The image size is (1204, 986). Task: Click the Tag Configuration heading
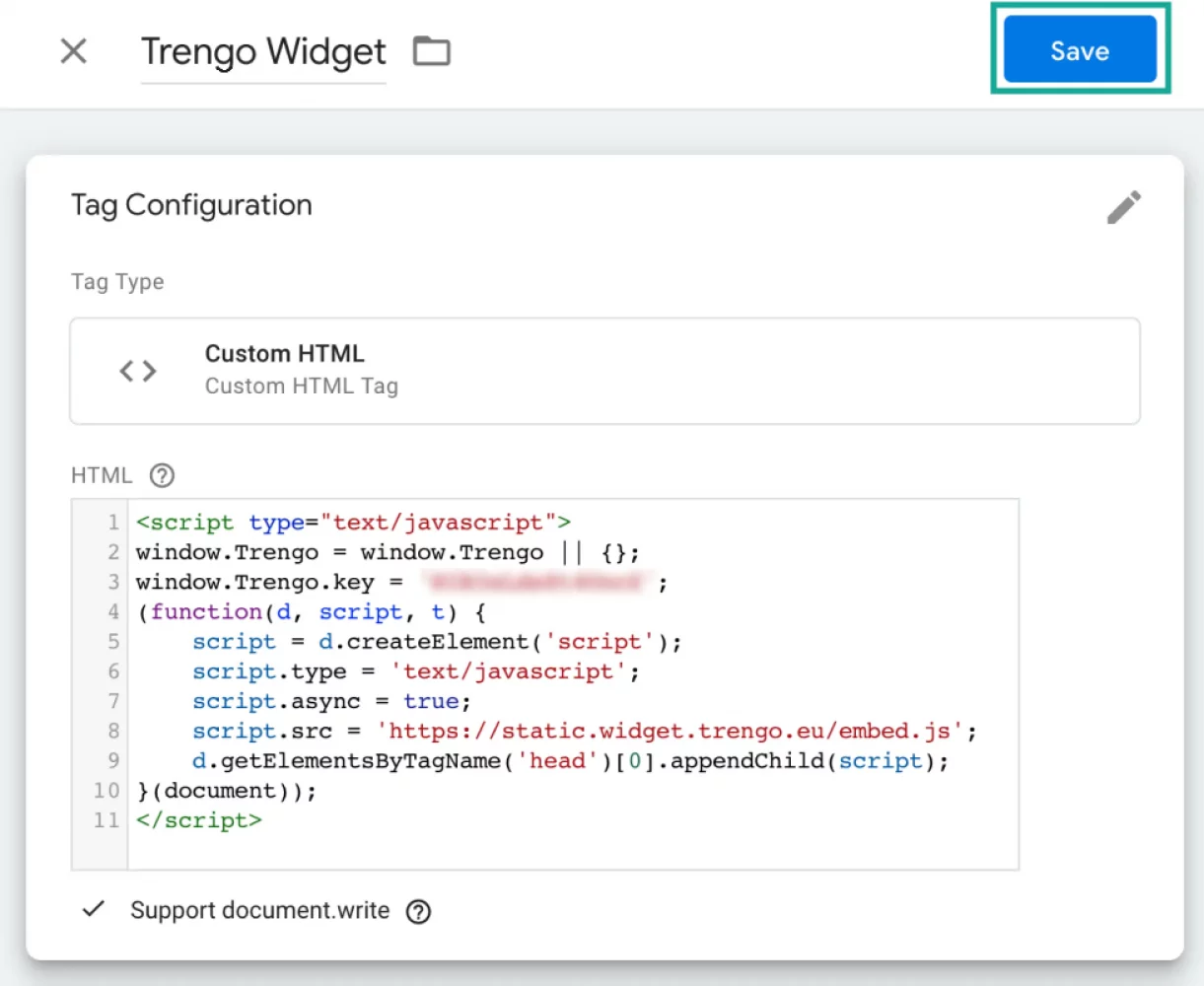191,205
